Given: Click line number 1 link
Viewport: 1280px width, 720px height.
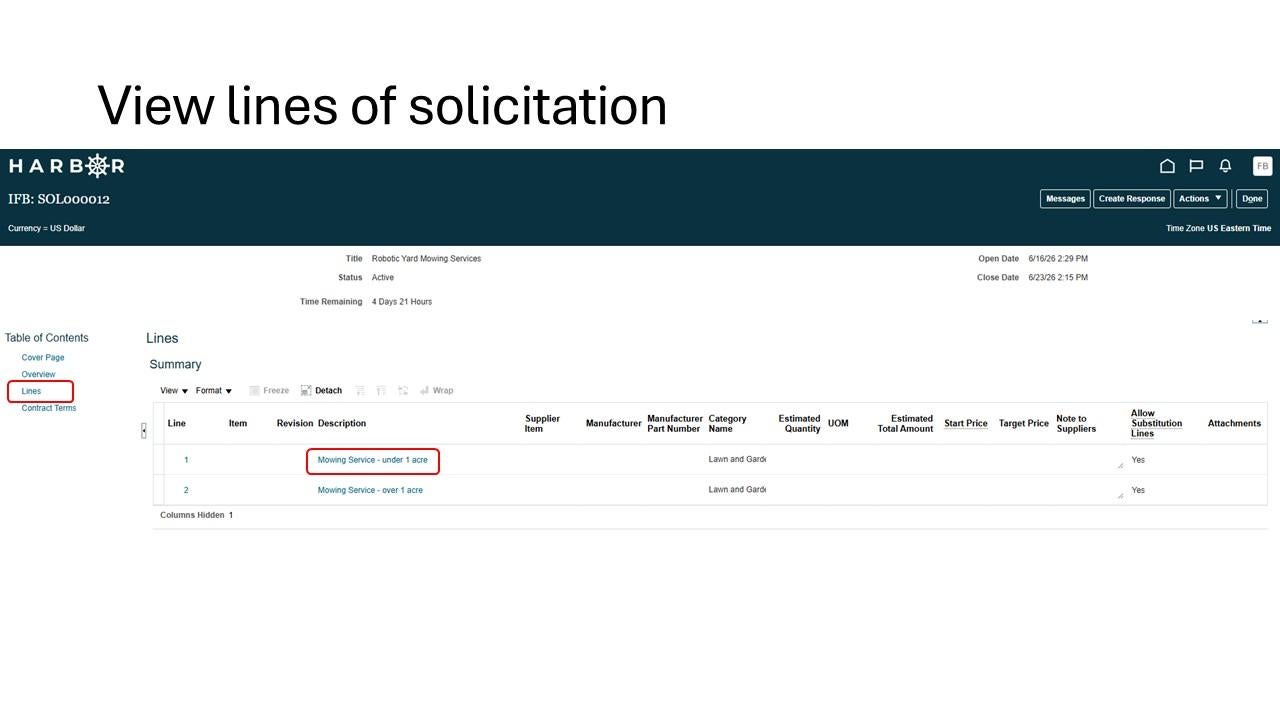Looking at the screenshot, I should pyautogui.click(x=186, y=460).
